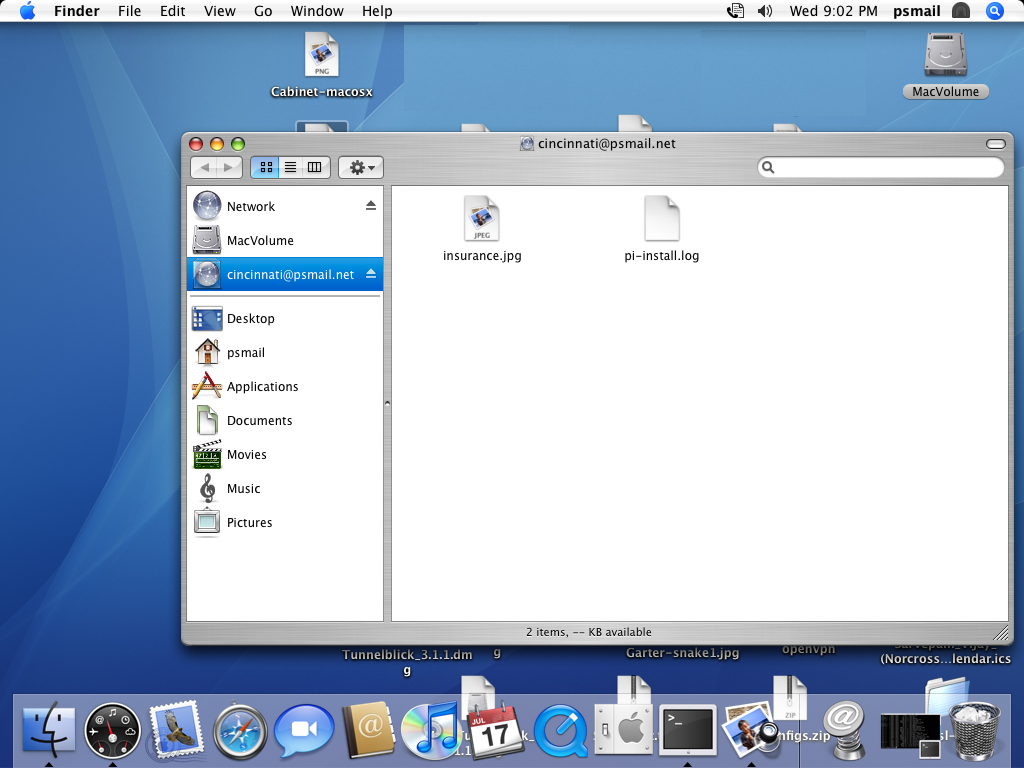Click the sidebar divider handle

point(387,404)
